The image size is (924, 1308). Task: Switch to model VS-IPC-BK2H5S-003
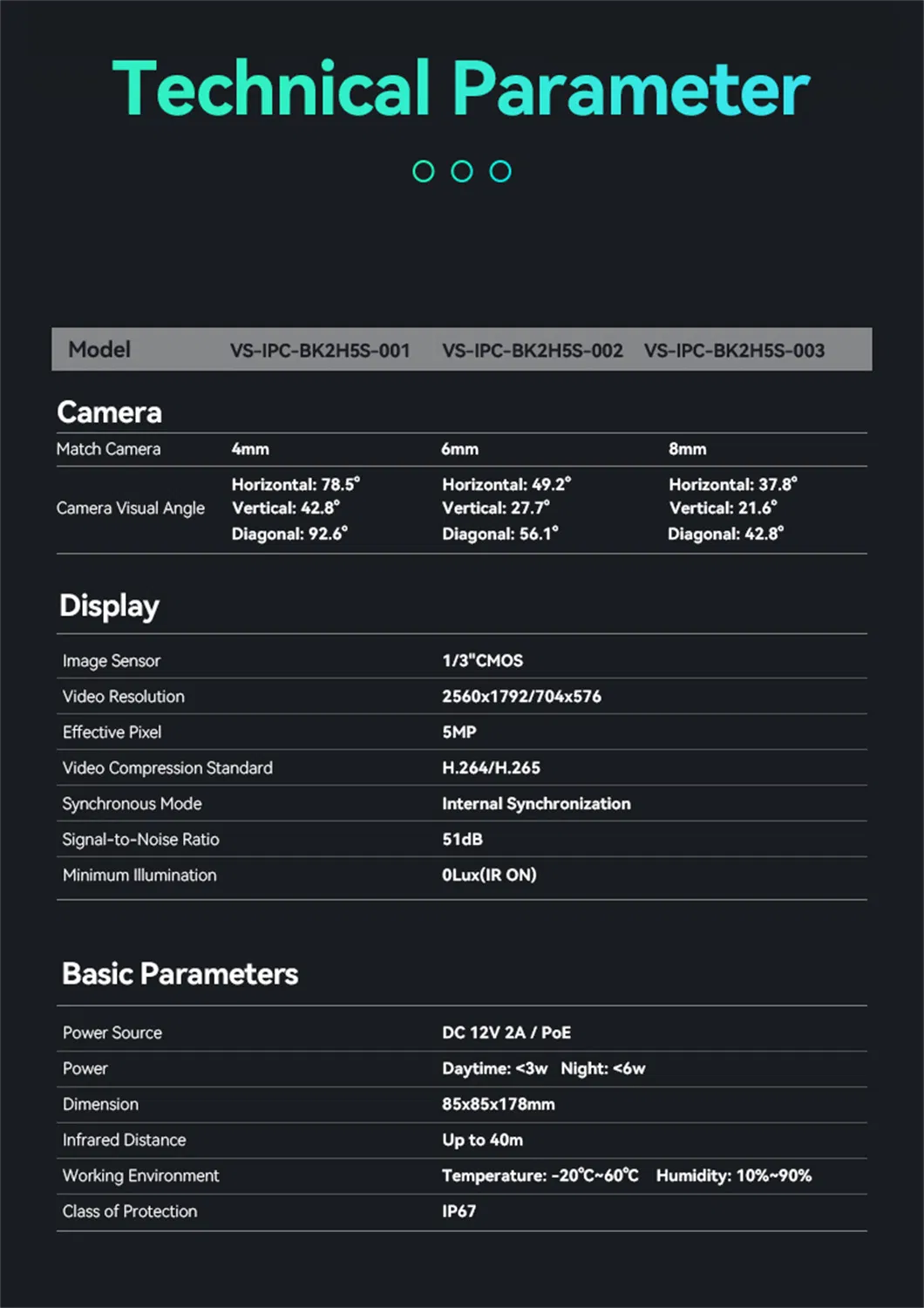click(x=735, y=350)
